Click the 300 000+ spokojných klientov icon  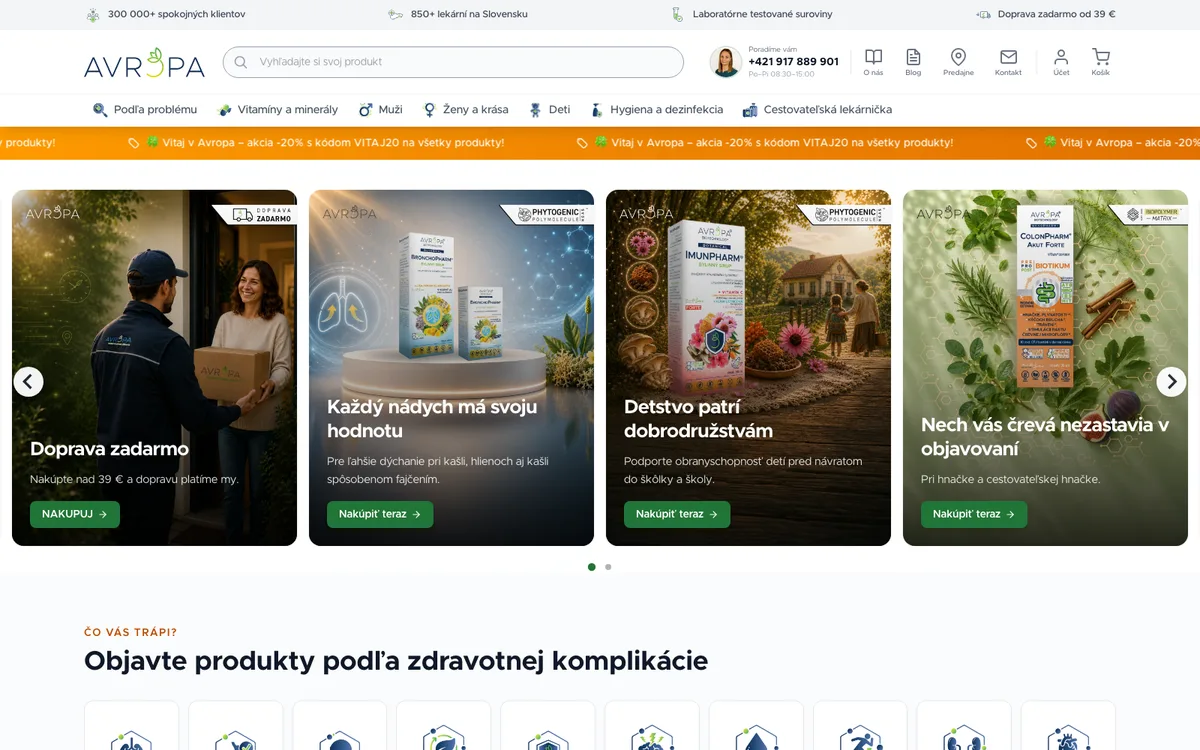[93, 15]
